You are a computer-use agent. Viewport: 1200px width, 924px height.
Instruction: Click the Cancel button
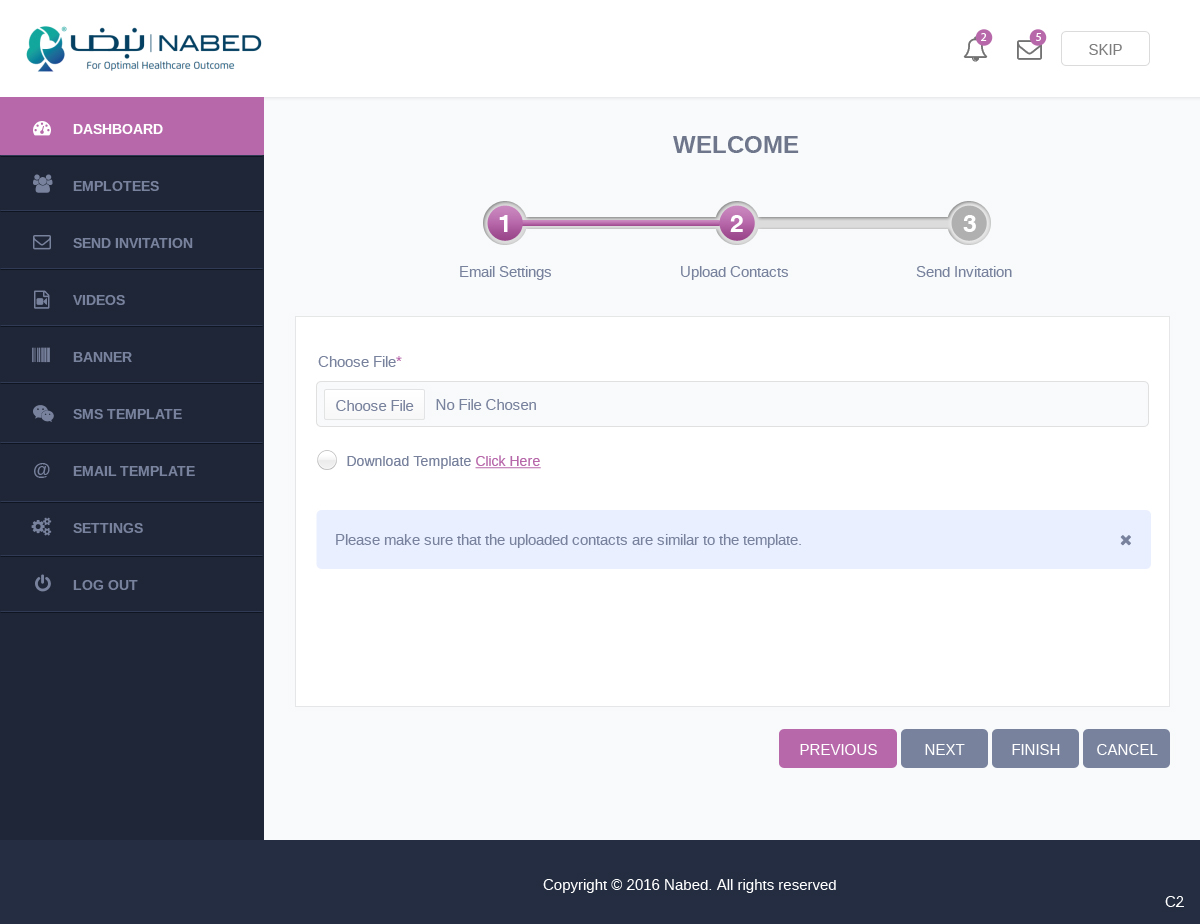point(1126,749)
